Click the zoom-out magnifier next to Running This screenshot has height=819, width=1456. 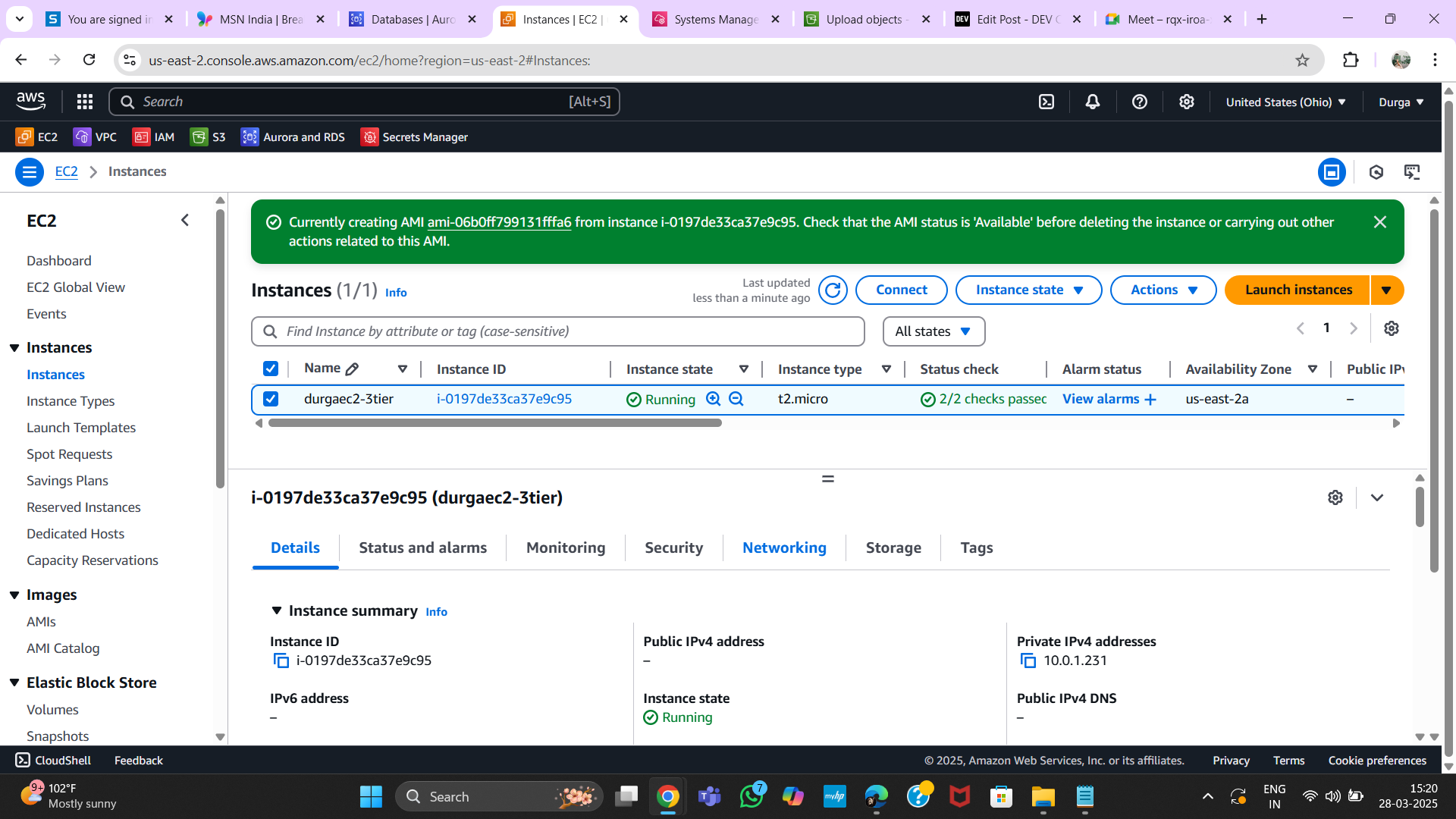[736, 399]
